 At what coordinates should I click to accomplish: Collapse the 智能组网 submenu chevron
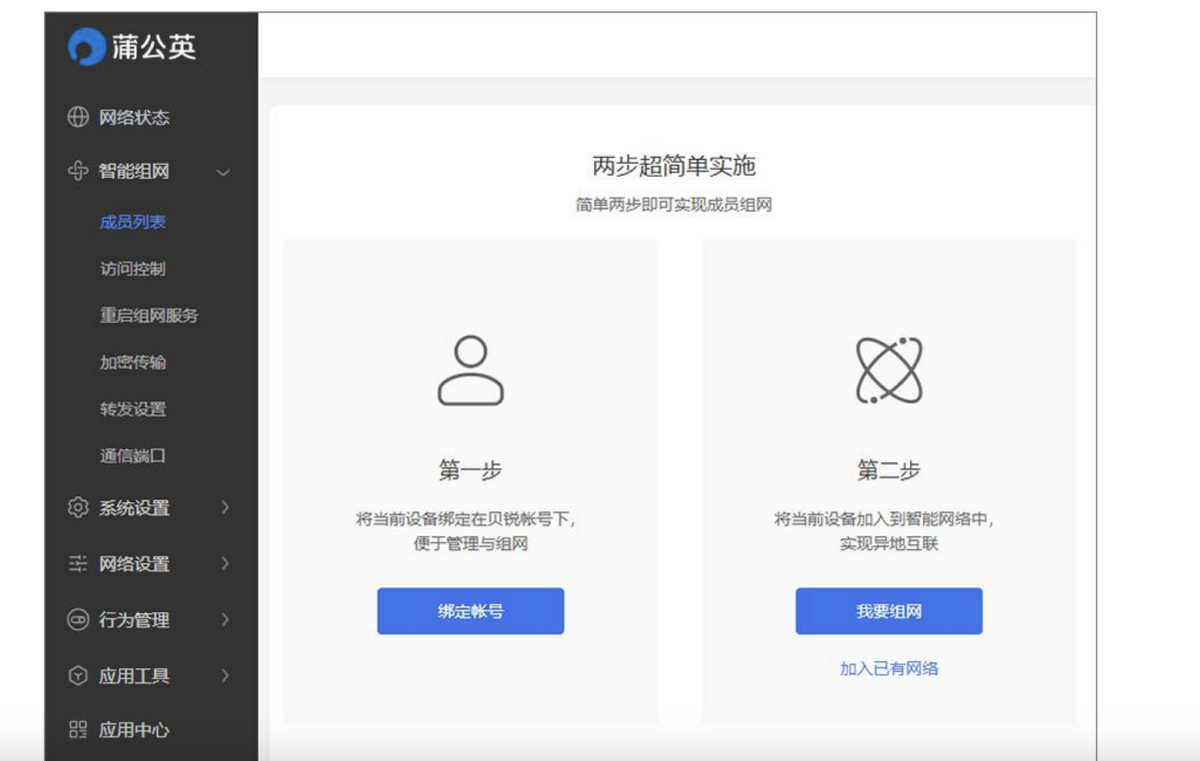223,172
